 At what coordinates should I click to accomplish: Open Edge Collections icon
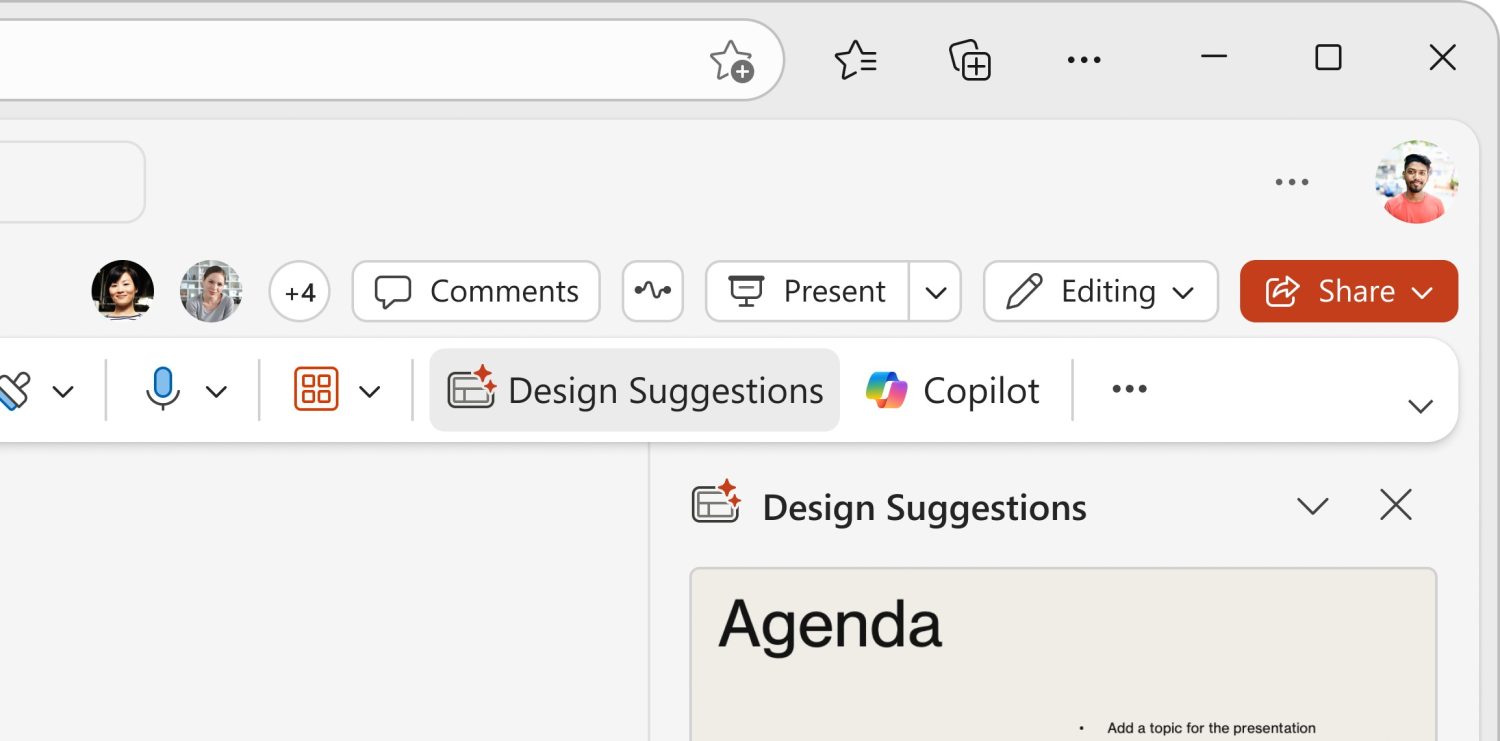pos(968,60)
